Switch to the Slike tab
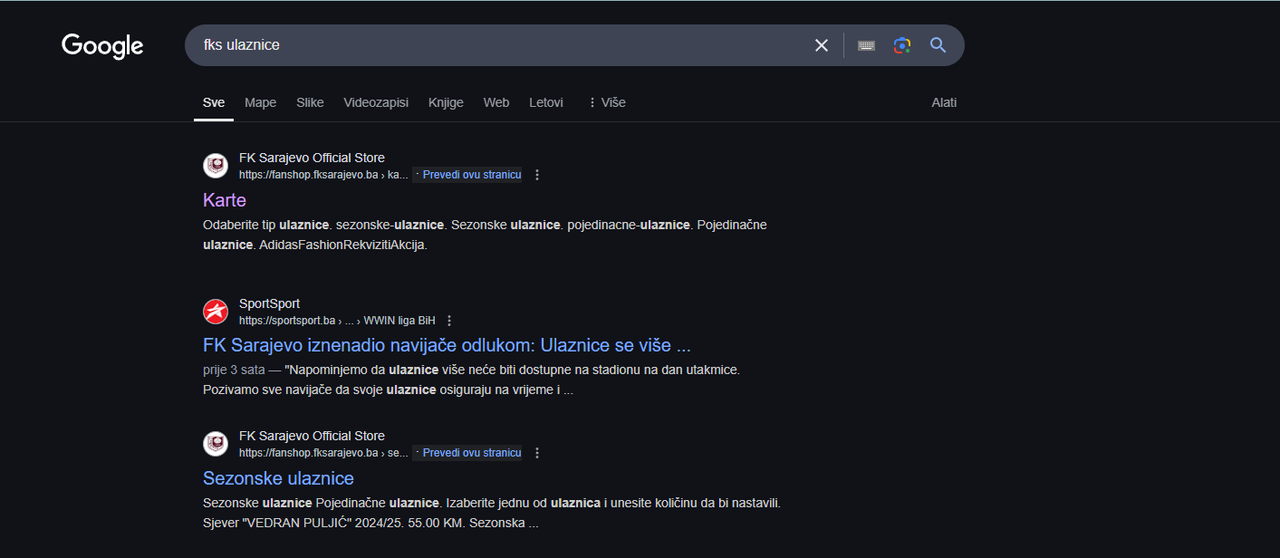The height and width of the screenshot is (558, 1280). coord(310,102)
